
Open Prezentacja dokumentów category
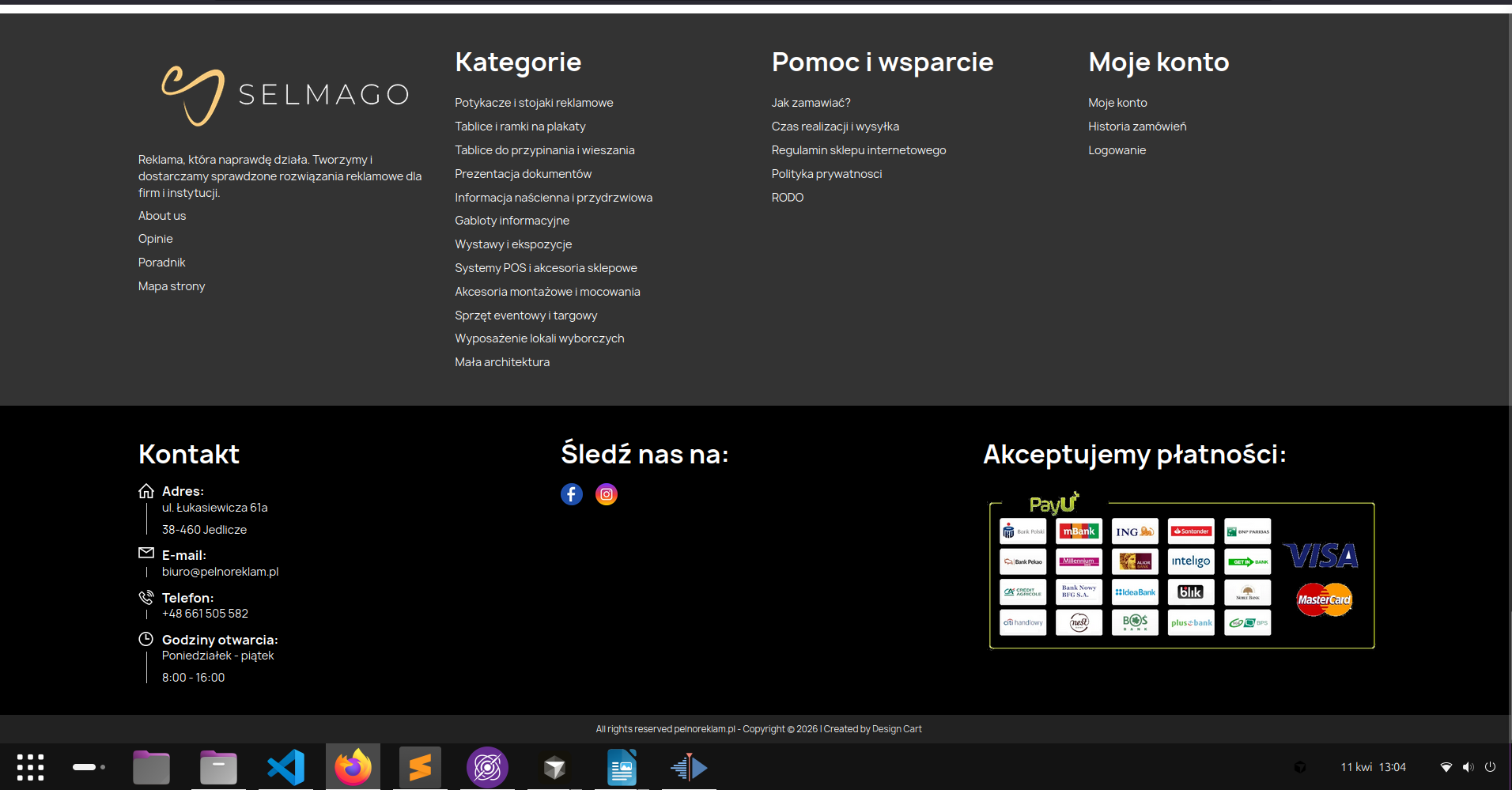pyautogui.click(x=523, y=174)
